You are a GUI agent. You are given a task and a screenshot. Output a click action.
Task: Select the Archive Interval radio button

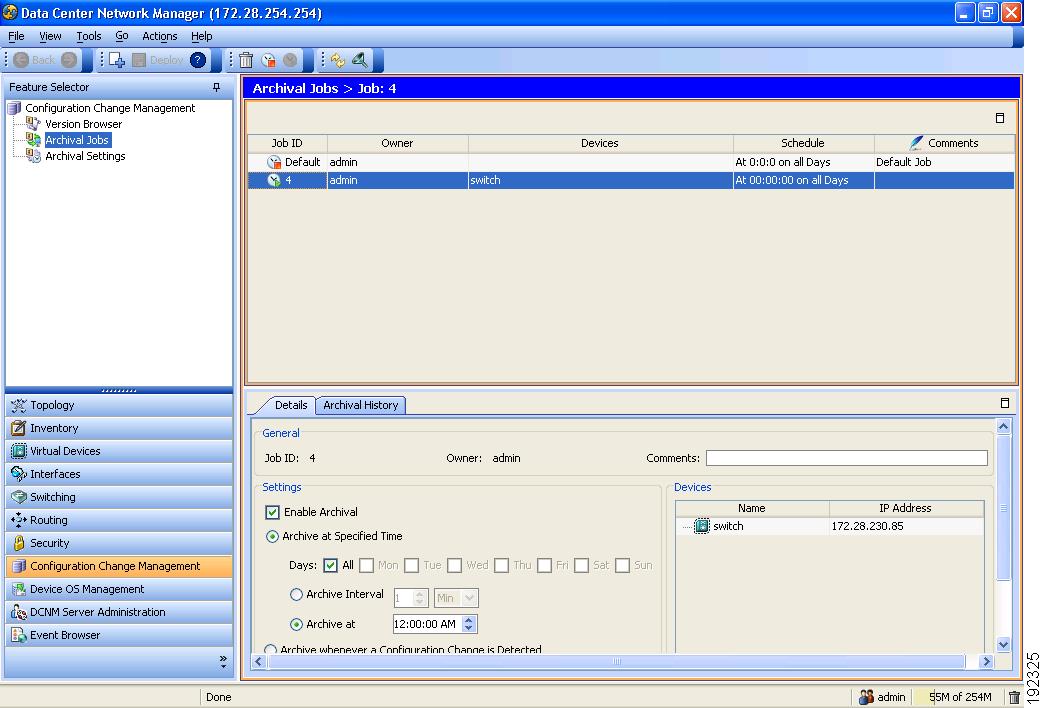296,595
